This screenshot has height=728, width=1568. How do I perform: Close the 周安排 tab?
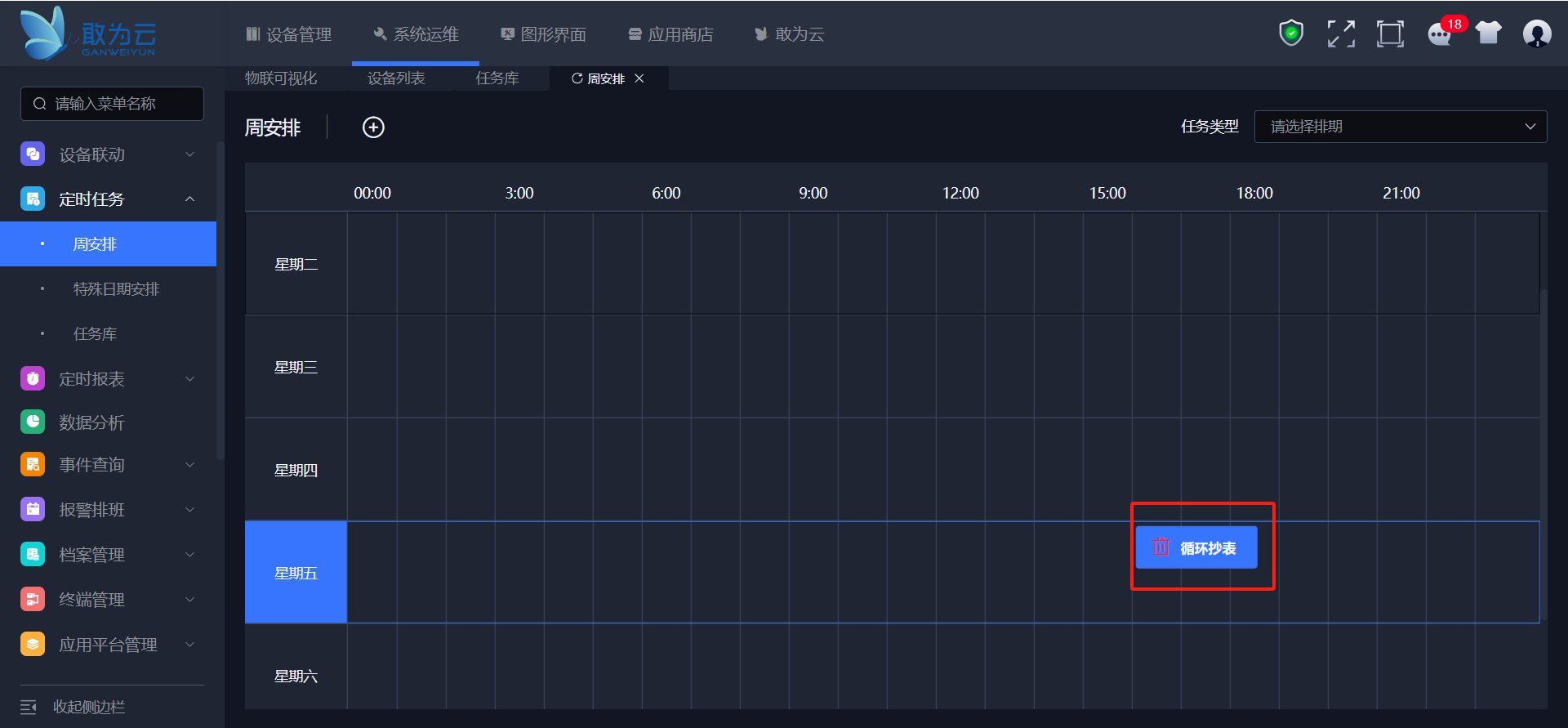[639, 78]
